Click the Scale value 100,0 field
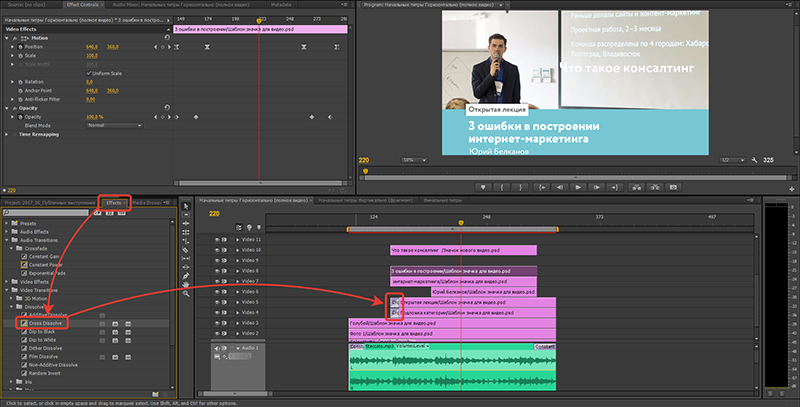 pyautogui.click(x=91, y=55)
